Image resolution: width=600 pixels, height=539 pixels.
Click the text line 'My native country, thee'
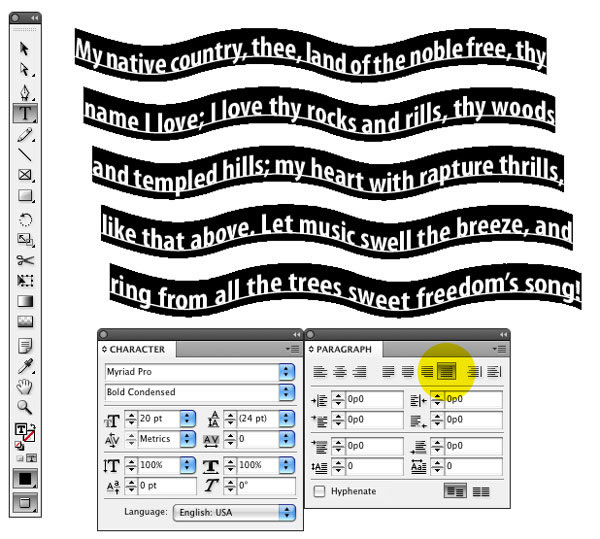[186, 55]
